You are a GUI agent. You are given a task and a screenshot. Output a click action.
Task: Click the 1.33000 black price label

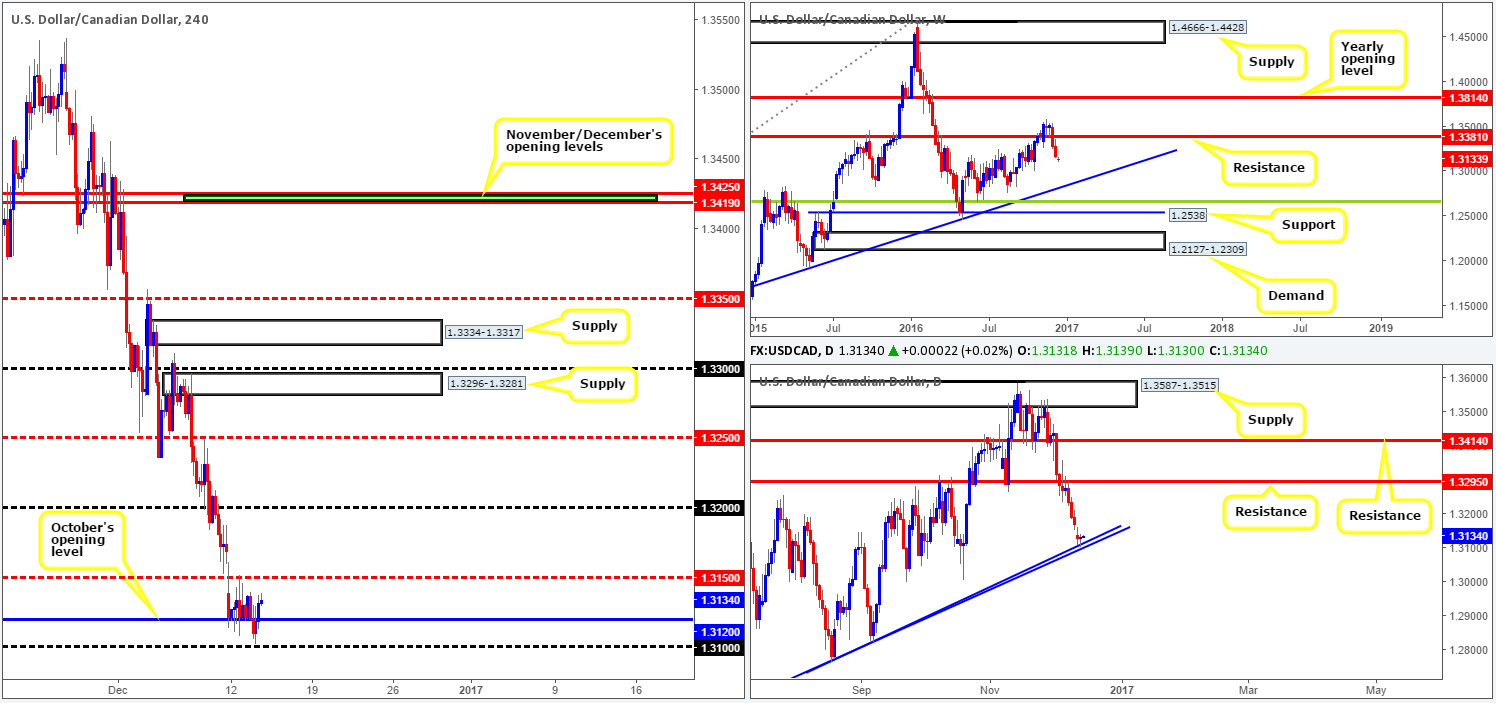coord(718,369)
